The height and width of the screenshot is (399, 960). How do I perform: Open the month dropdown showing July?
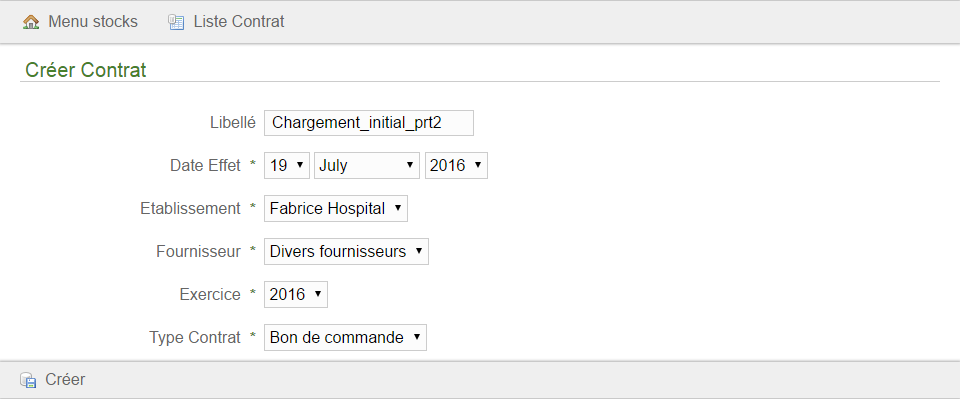pos(367,166)
